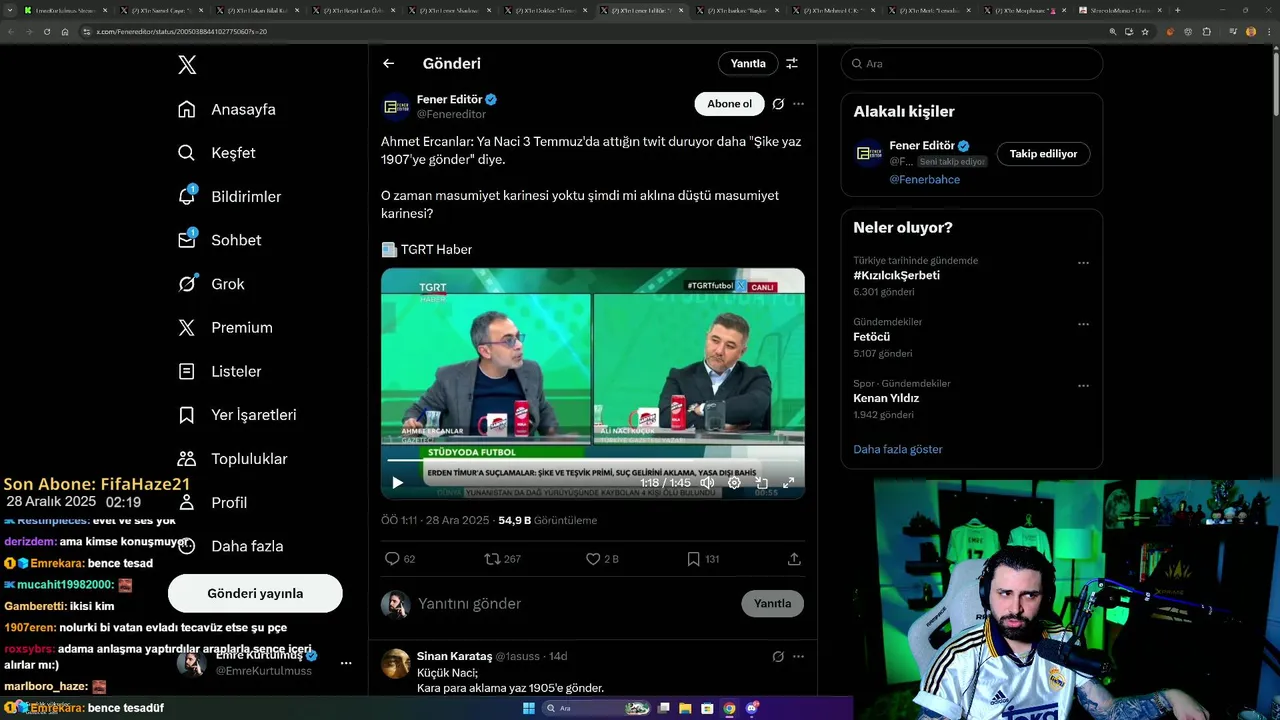Open a new browser tab
The image size is (1280, 720).
1177,10
